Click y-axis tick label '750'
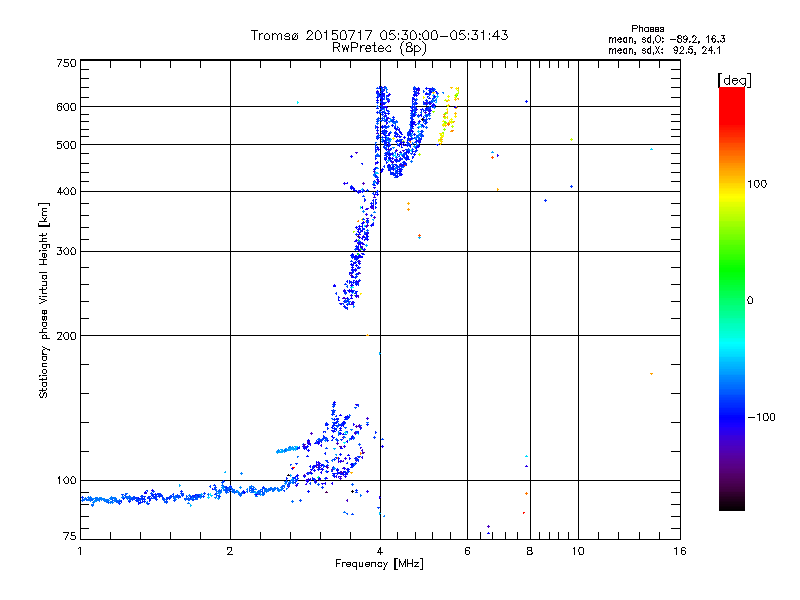The image size is (800, 600). (x=66, y=63)
